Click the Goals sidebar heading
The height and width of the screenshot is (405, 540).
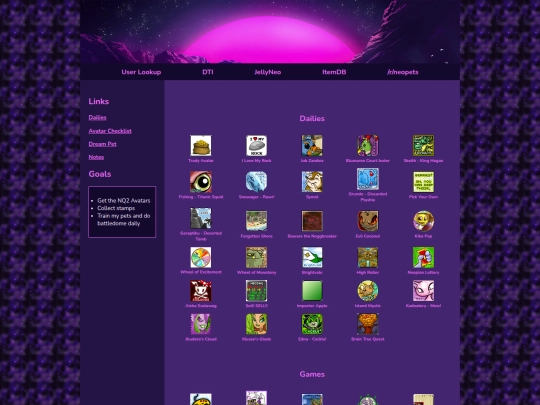coord(100,174)
